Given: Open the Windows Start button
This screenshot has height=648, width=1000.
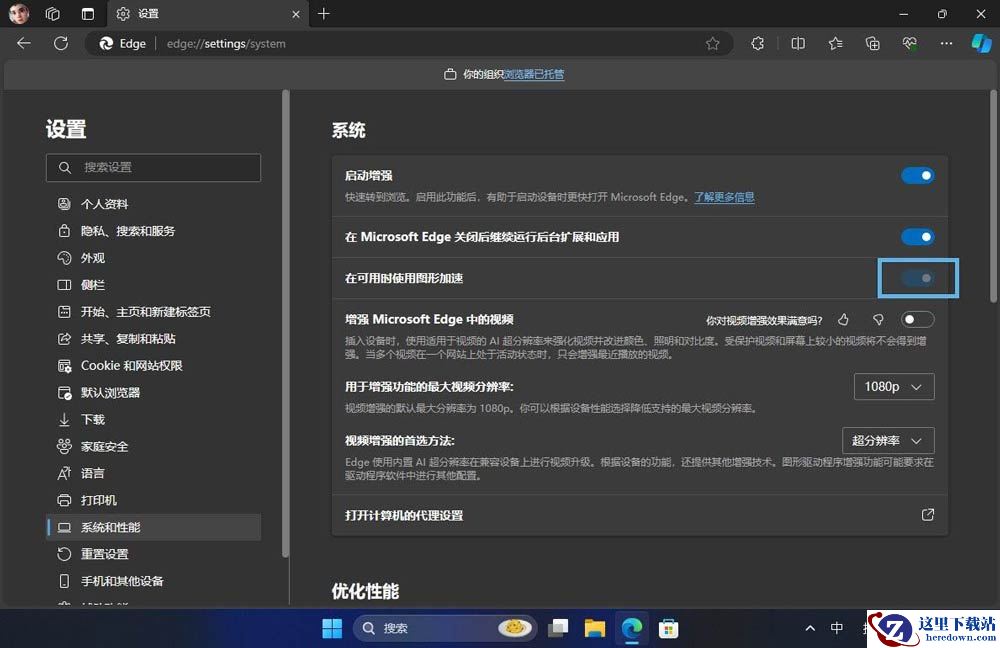Looking at the screenshot, I should coord(332,628).
